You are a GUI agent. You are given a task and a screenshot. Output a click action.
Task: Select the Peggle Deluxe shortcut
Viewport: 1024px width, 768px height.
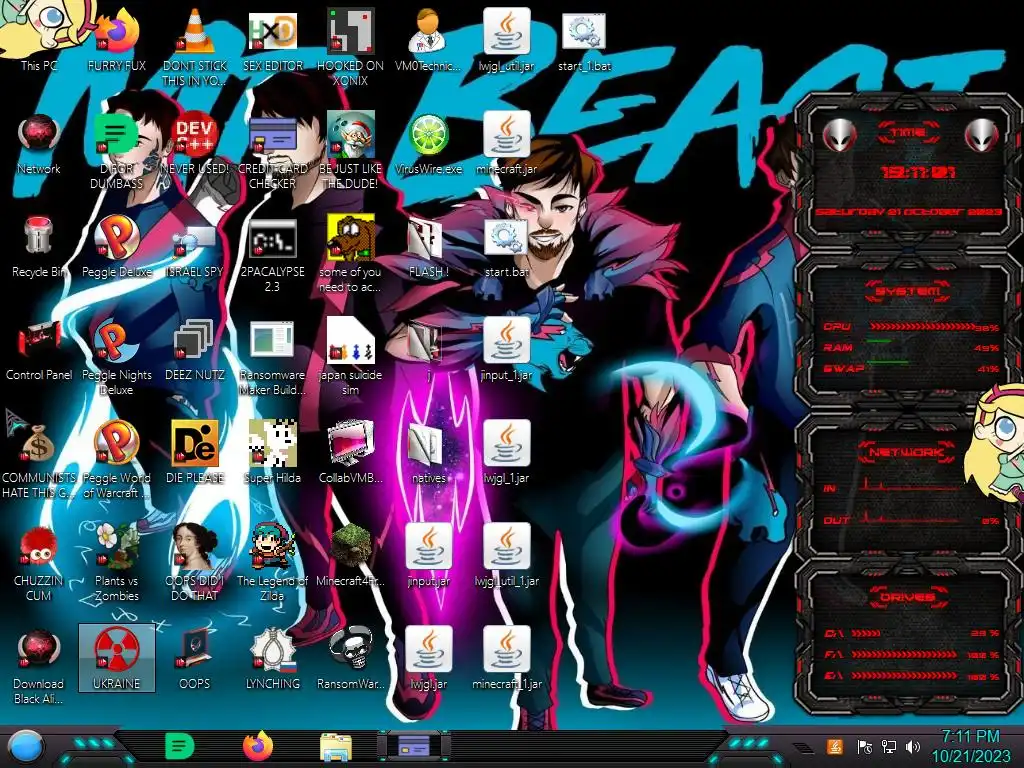click(x=117, y=247)
